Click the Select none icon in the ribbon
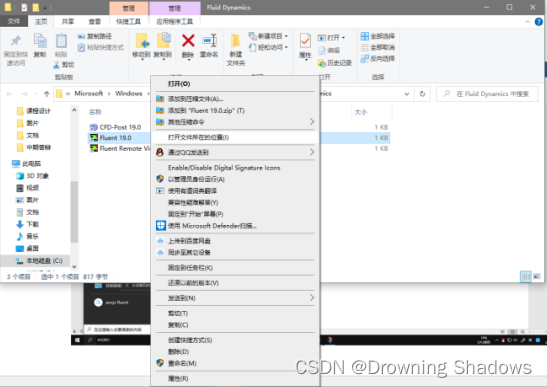The image size is (547, 387). (x=365, y=47)
